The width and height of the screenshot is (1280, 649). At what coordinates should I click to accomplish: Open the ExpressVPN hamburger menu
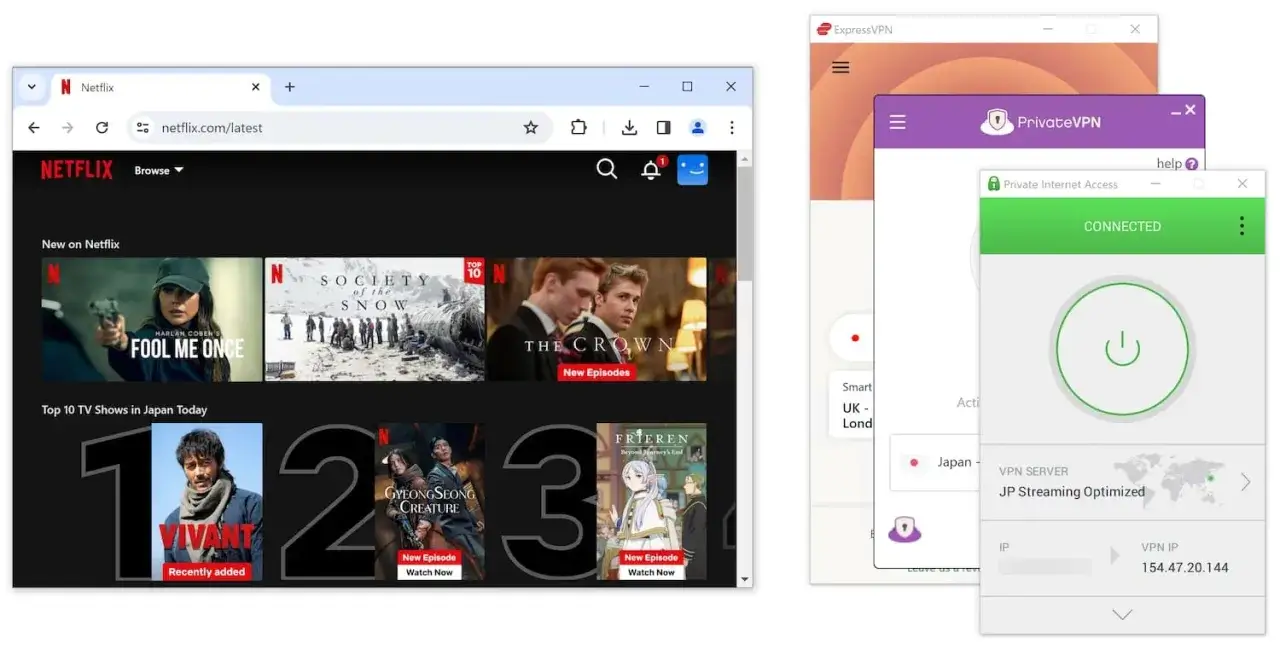coord(840,67)
